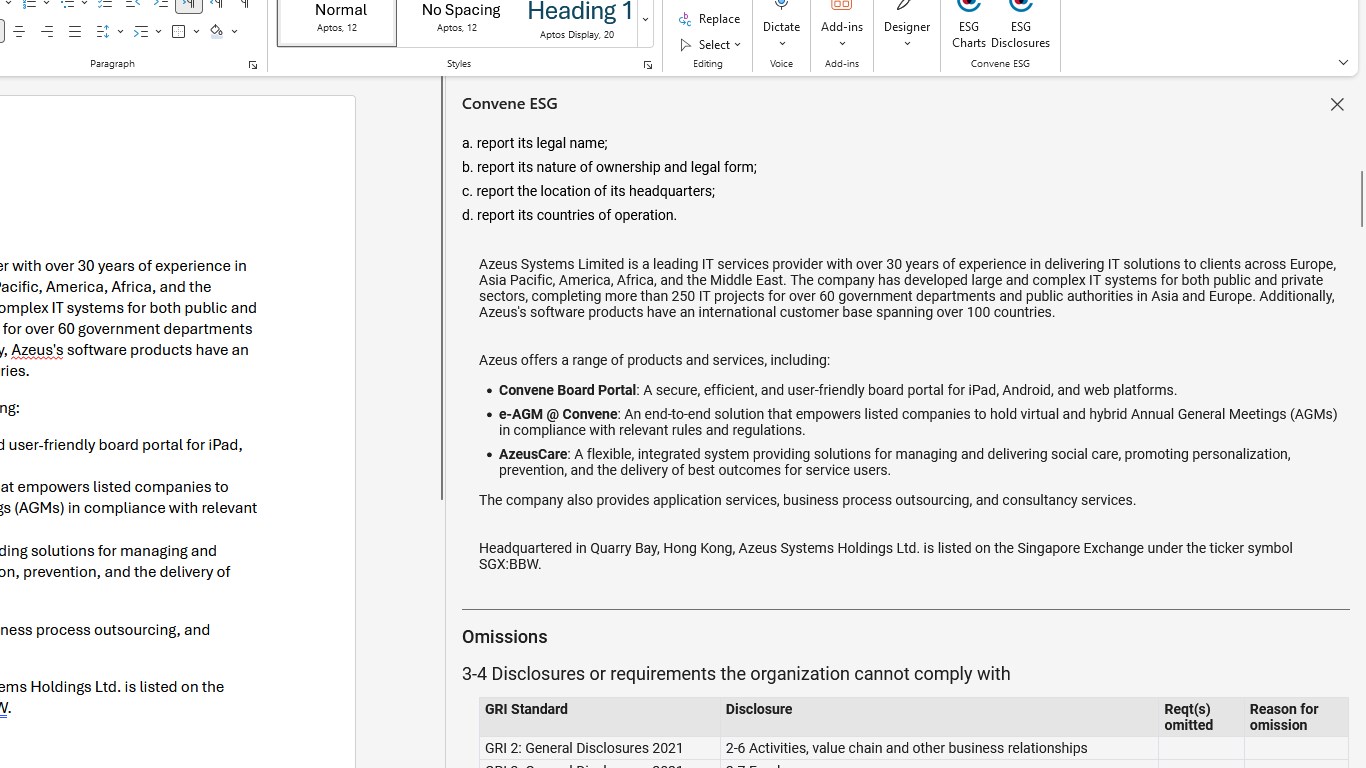Viewport: 1366px width, 768px height.
Task: Click 'Azeus offers a range of products' line
Action: pos(654,360)
